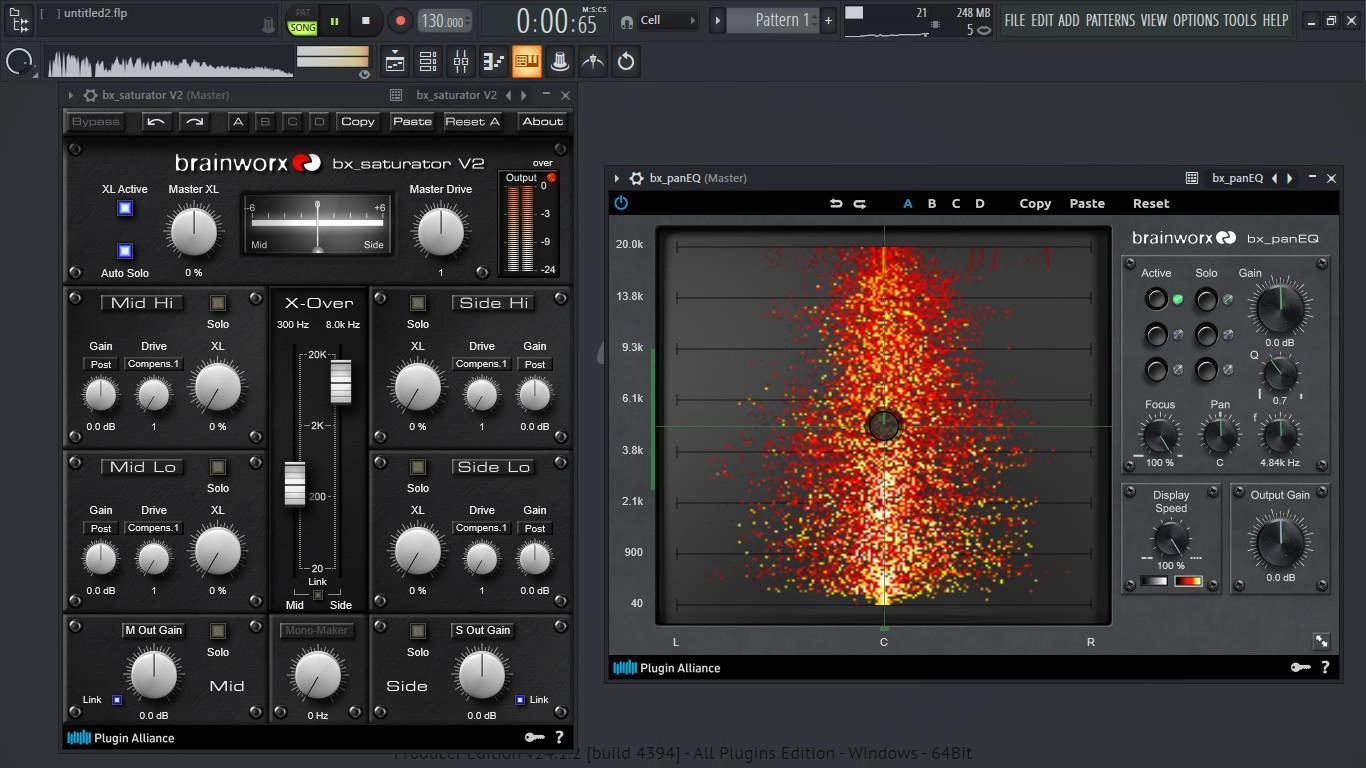Click the undo arrow in bx_saturator V2

pyautogui.click(x=156, y=121)
